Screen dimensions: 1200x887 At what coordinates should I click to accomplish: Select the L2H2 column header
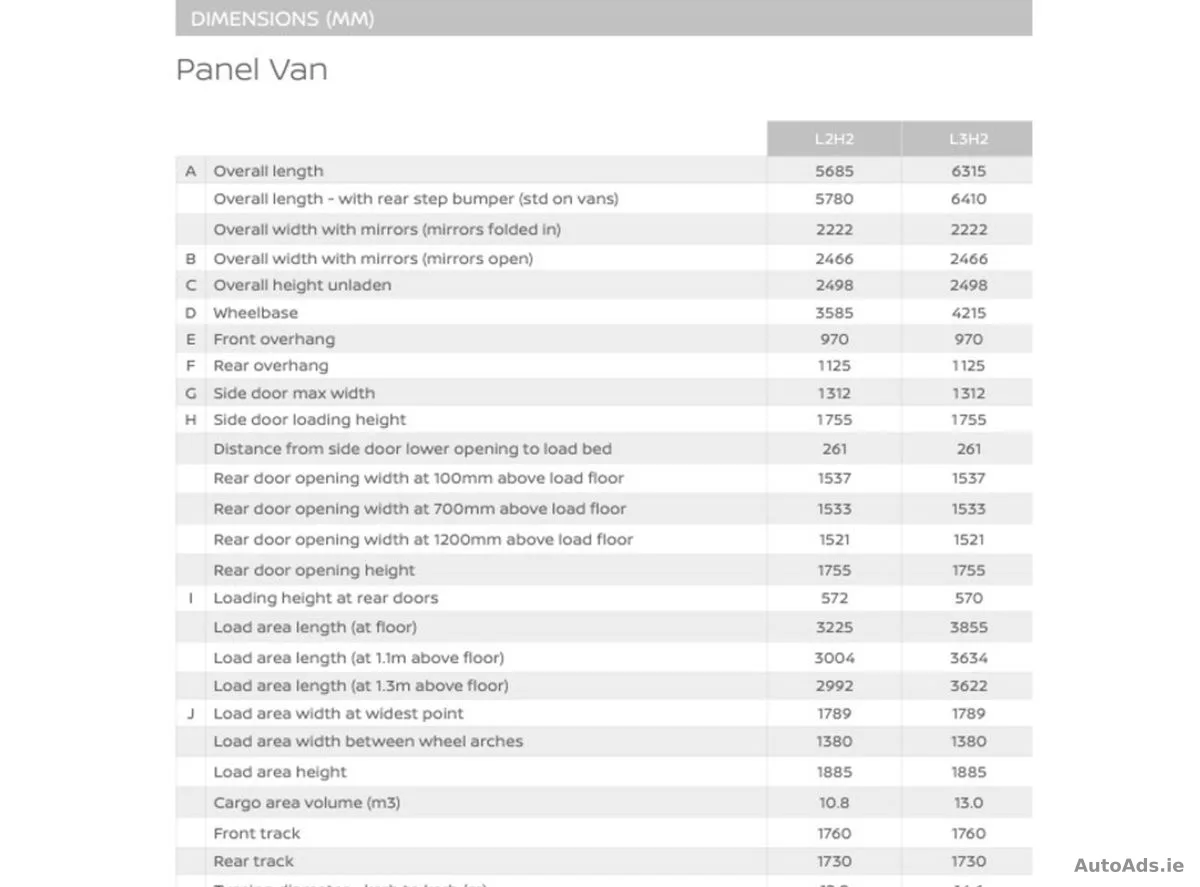click(834, 139)
